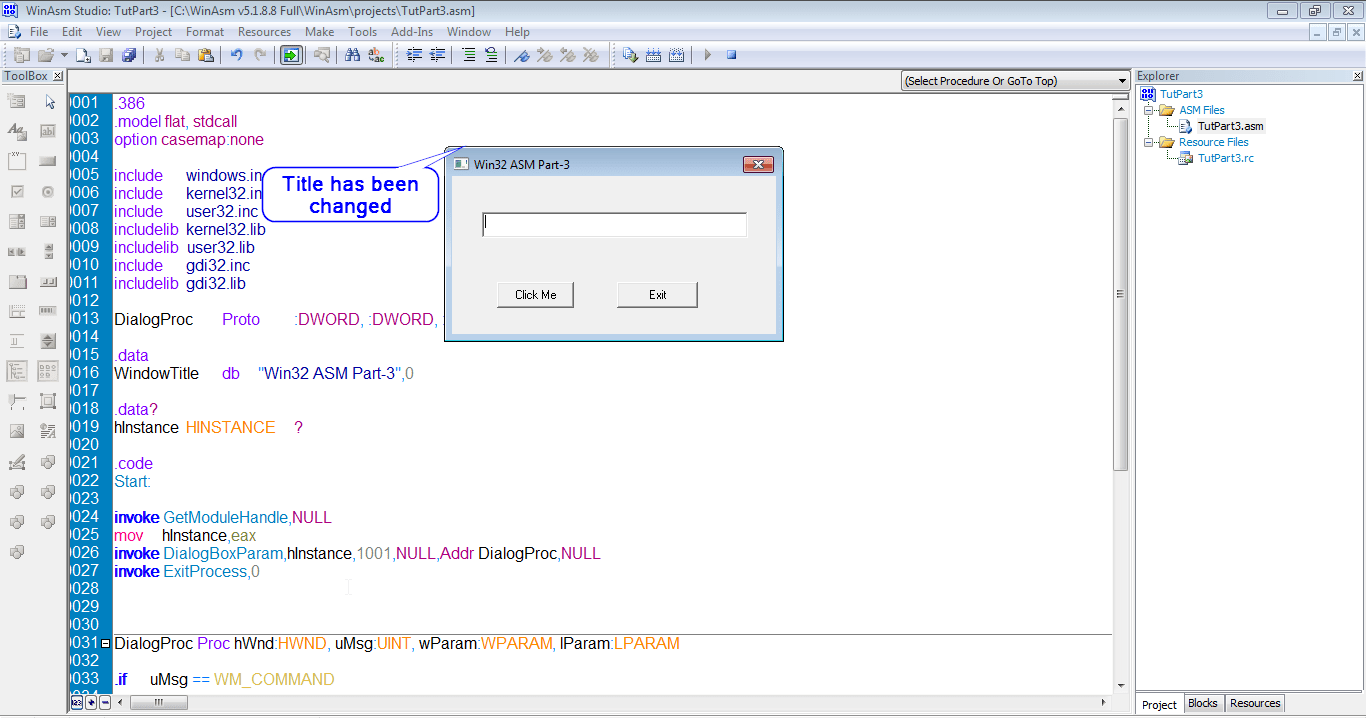The image size is (1366, 718).
Task: Click the Exit button in dialog
Action: coord(657,295)
